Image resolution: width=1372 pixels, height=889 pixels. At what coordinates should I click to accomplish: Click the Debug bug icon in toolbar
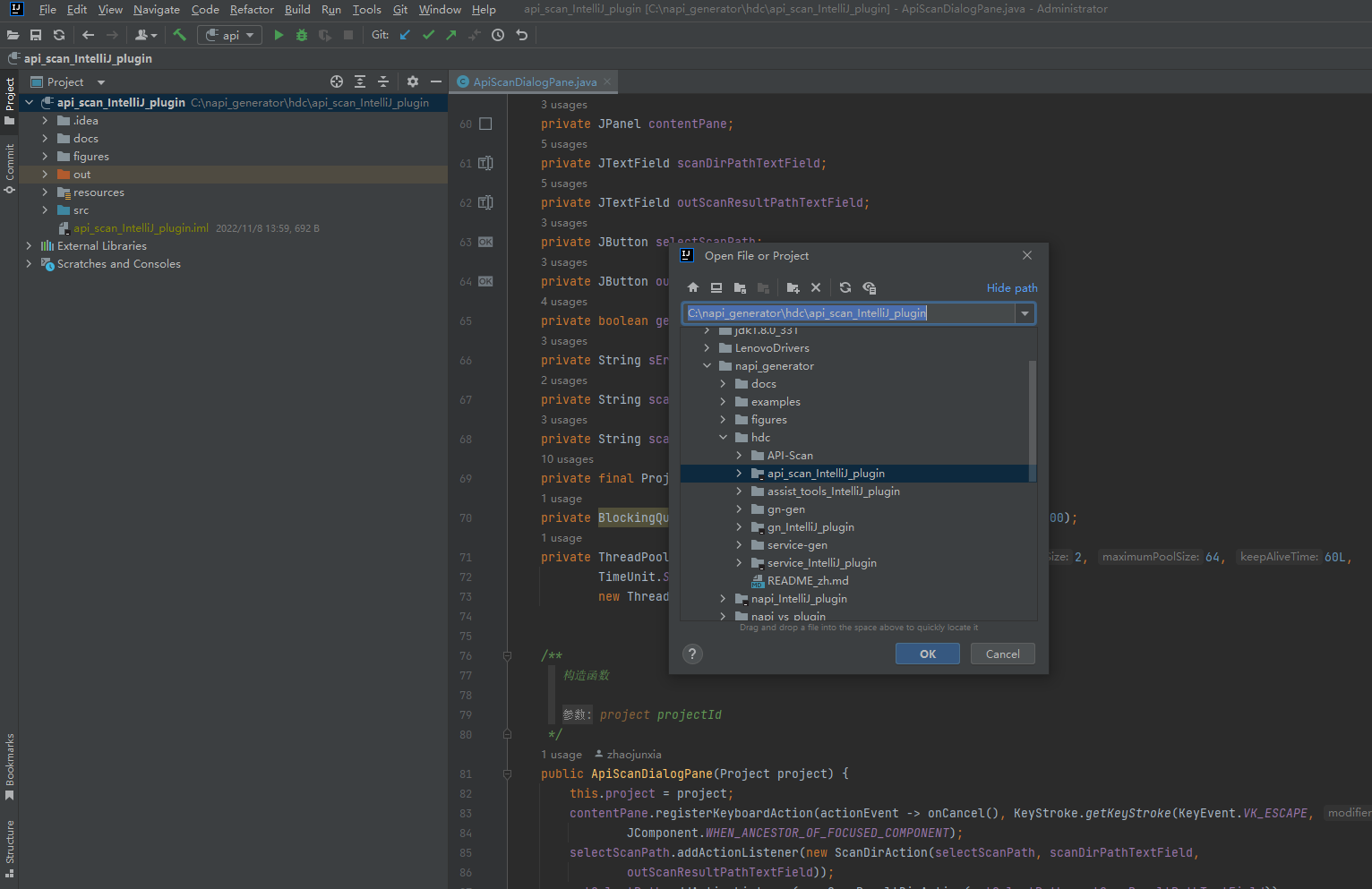click(x=302, y=35)
